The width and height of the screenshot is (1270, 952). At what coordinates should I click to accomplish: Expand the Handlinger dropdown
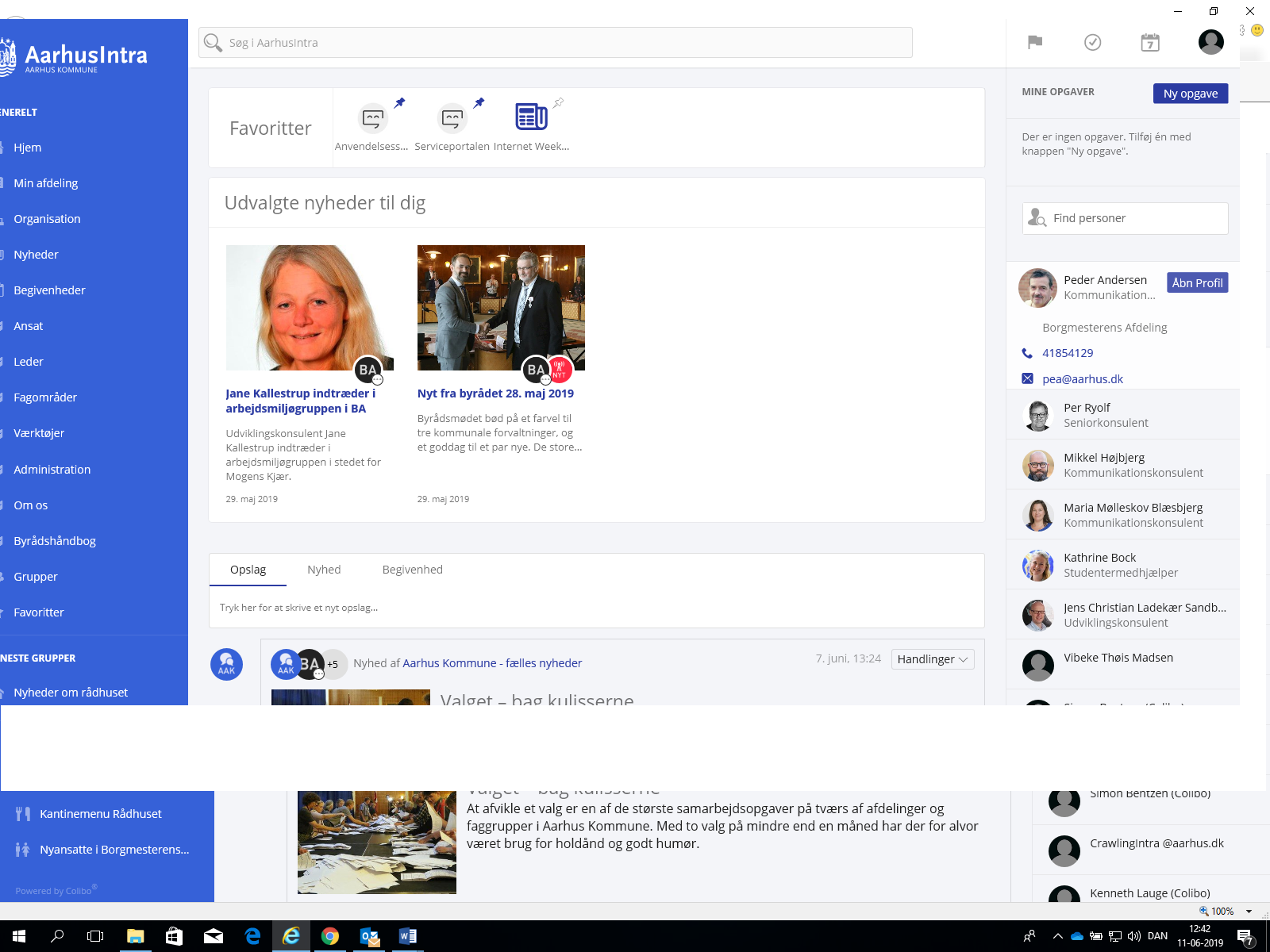933,659
